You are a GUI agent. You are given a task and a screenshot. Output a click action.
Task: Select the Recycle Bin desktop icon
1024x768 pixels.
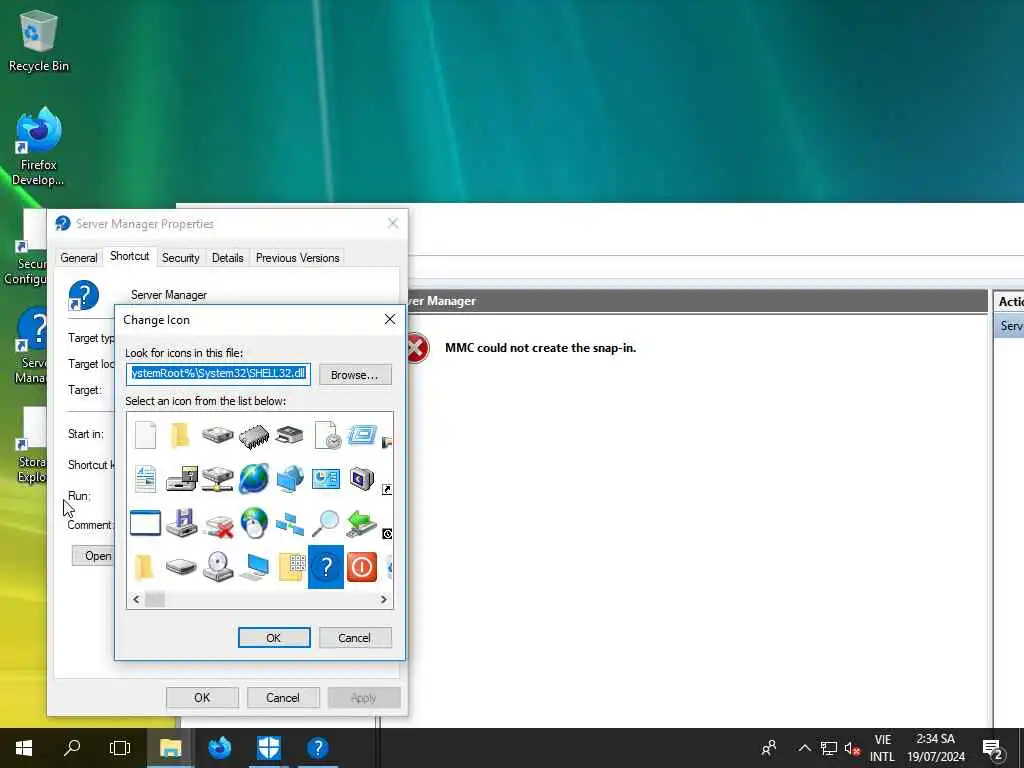[x=39, y=40]
